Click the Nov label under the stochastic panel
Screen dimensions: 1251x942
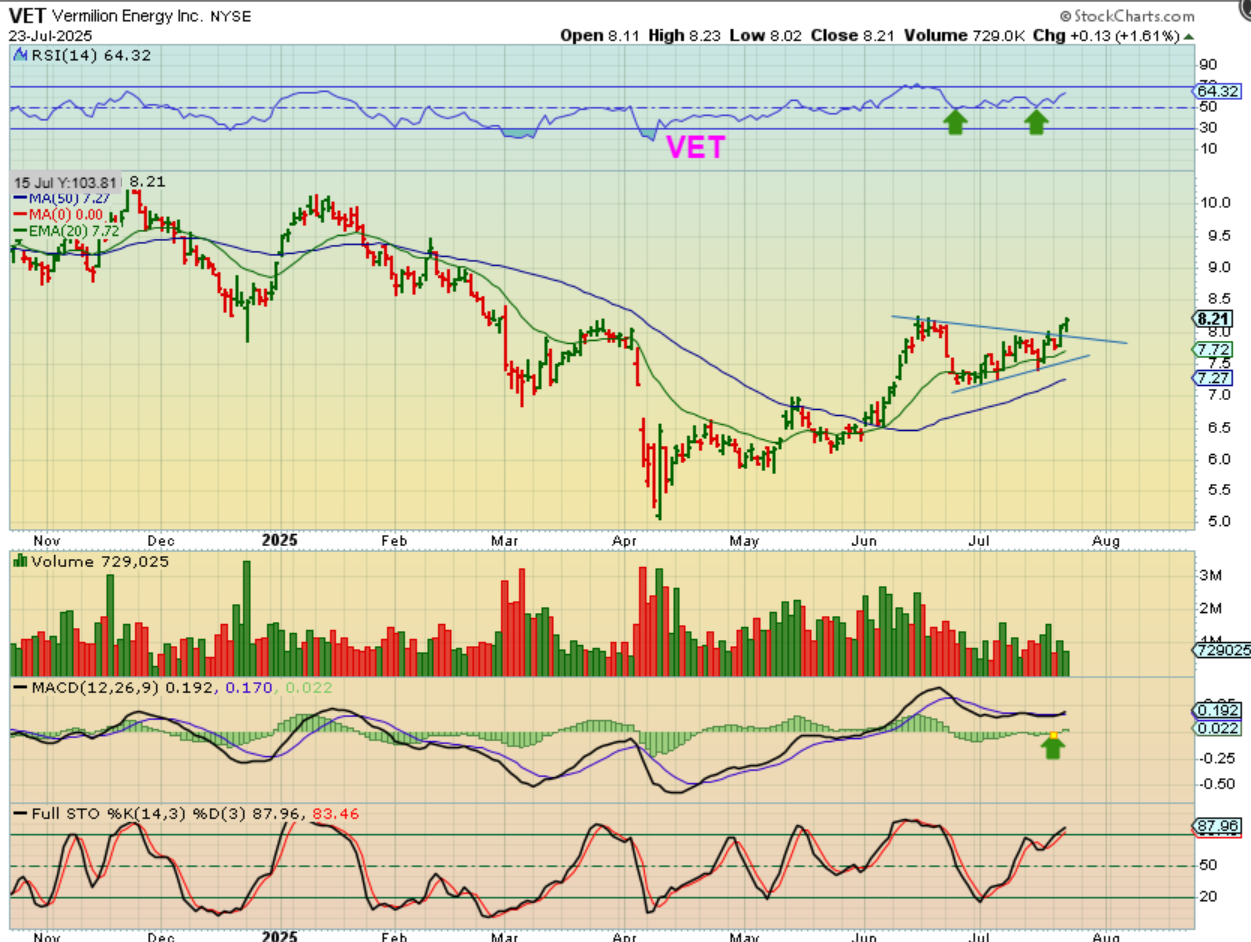click(x=45, y=938)
